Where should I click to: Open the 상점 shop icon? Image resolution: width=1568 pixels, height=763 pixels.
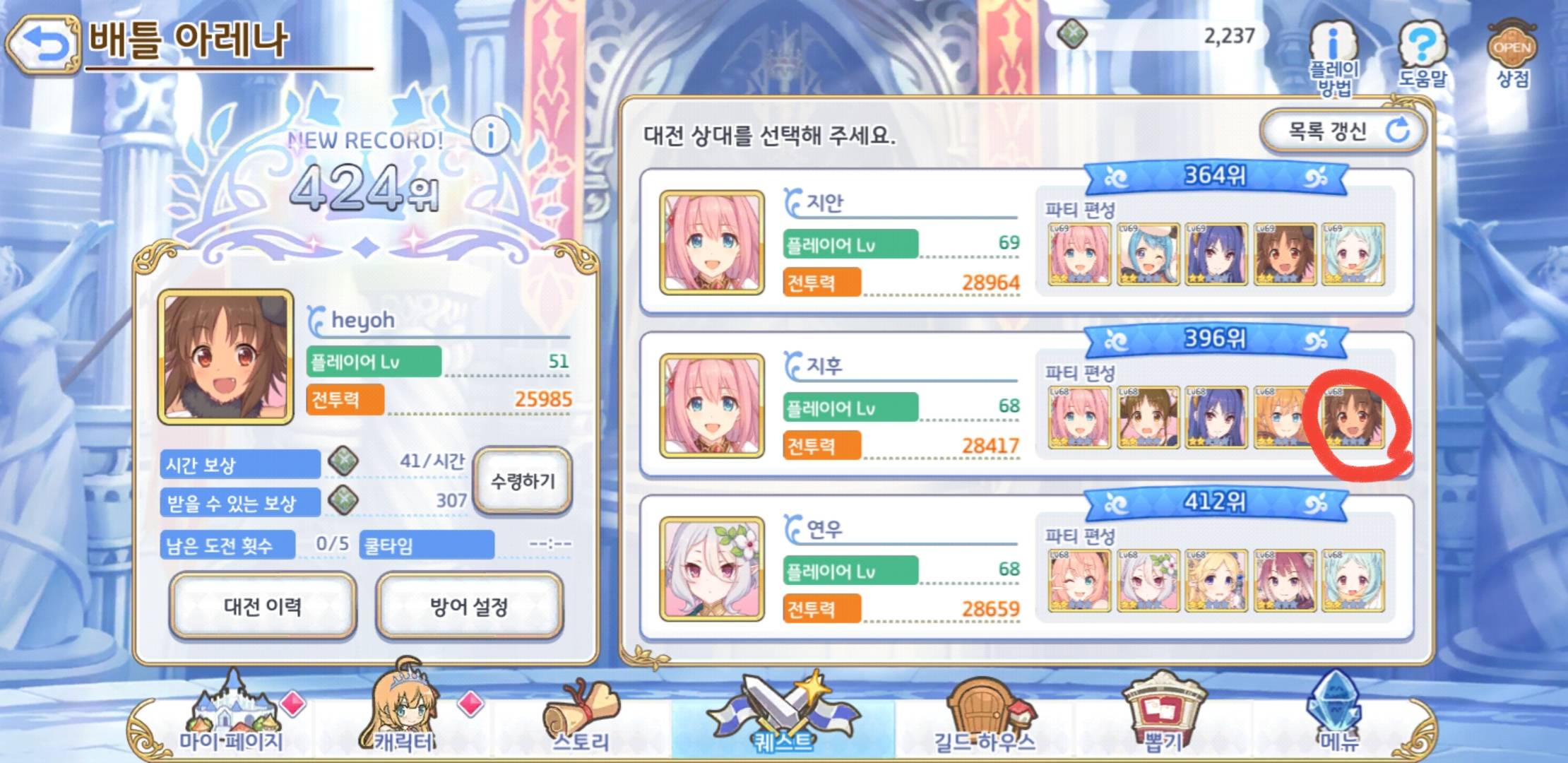[x=1512, y=55]
